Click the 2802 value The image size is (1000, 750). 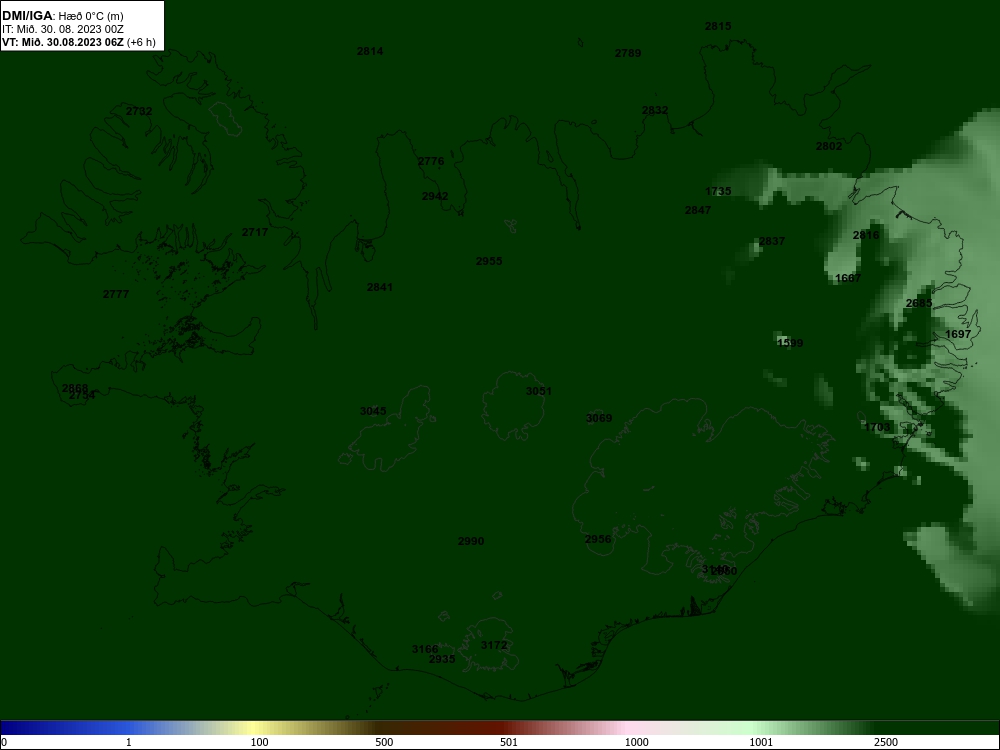tap(829, 146)
